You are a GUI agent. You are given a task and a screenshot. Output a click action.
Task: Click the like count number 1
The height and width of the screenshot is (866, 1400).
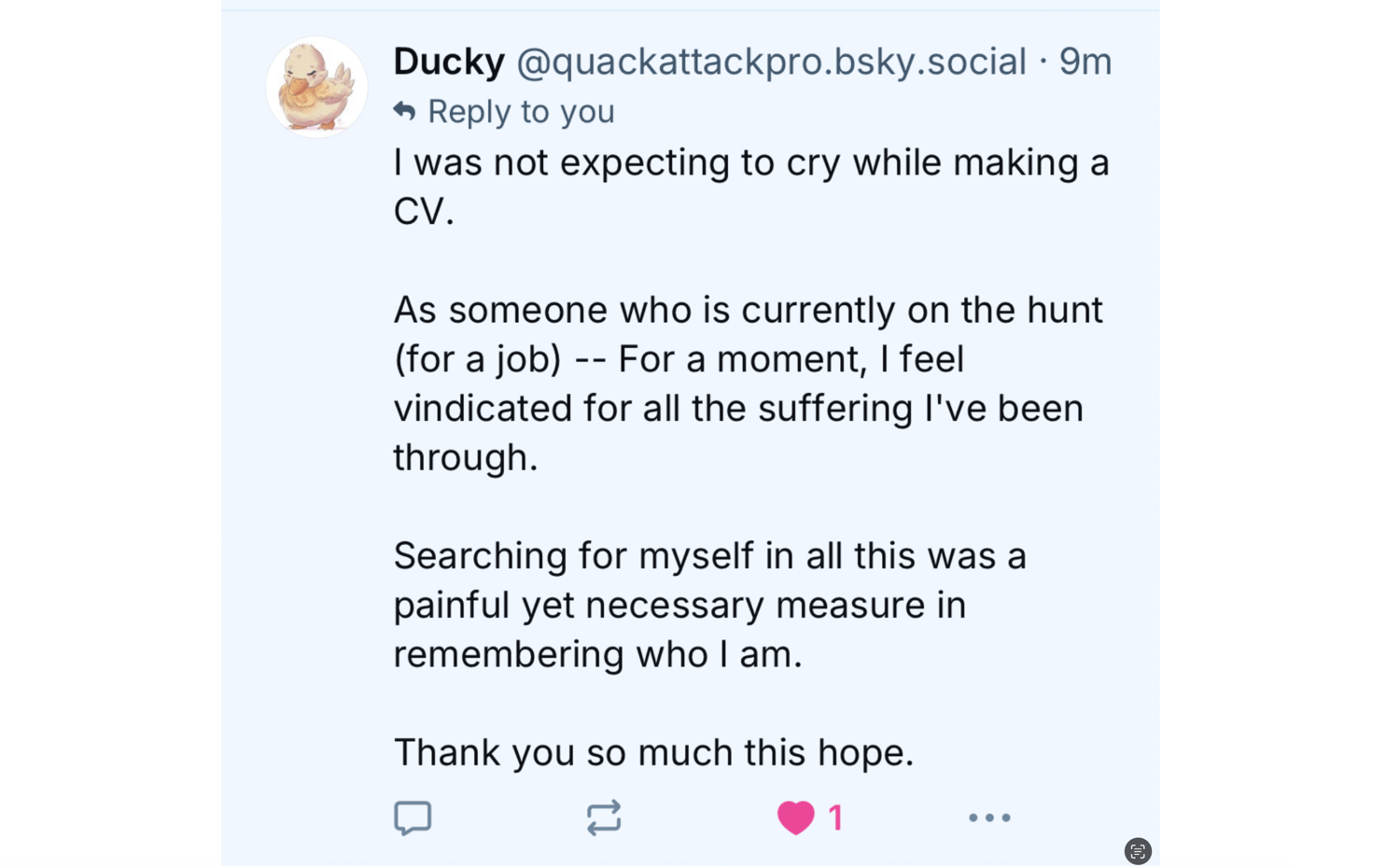835,817
